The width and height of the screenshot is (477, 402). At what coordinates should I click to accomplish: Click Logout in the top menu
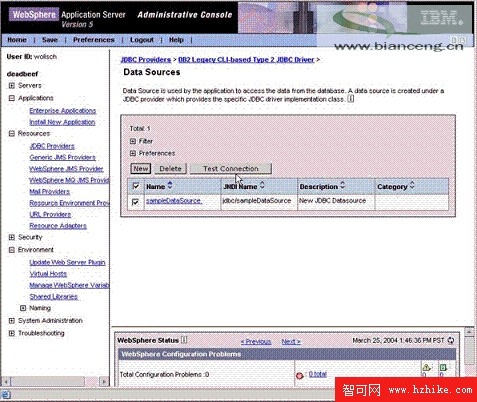pyautogui.click(x=142, y=40)
